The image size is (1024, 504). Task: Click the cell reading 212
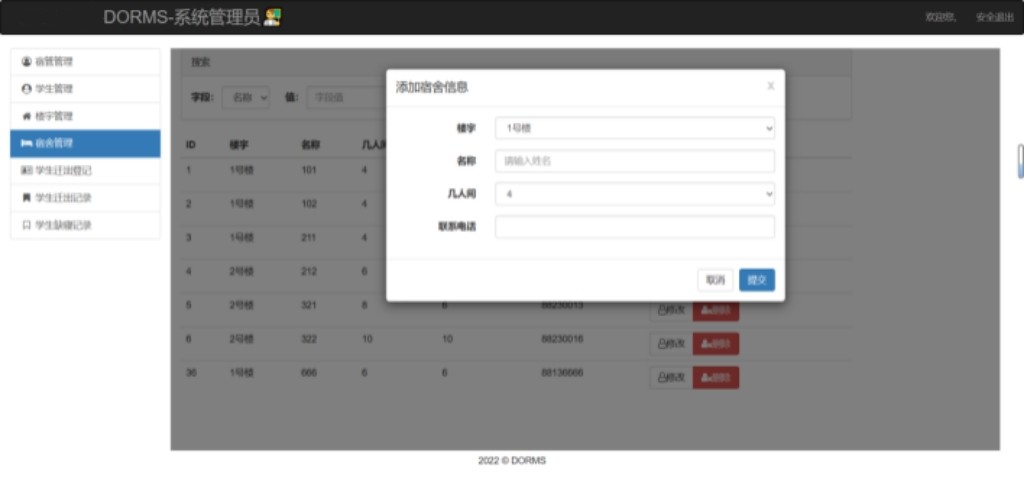[x=308, y=272]
